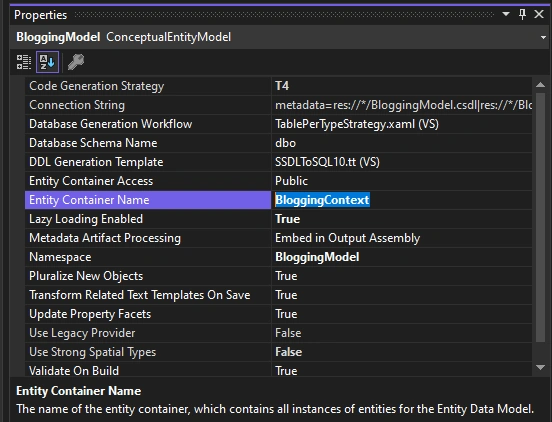The image size is (552, 422).
Task: Click the scrollbar down arrow
Action: pyautogui.click(x=540, y=367)
